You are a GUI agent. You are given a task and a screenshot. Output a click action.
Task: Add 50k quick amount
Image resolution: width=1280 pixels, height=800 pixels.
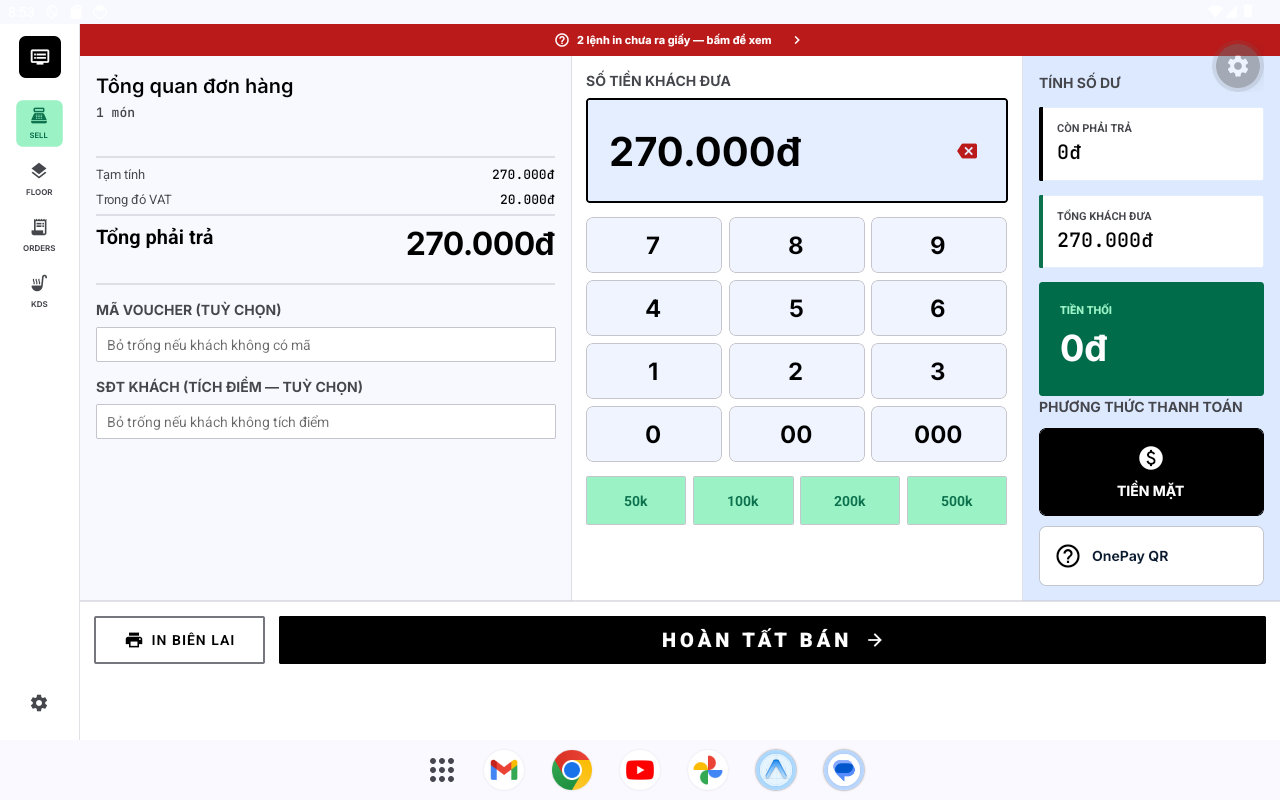coord(636,501)
